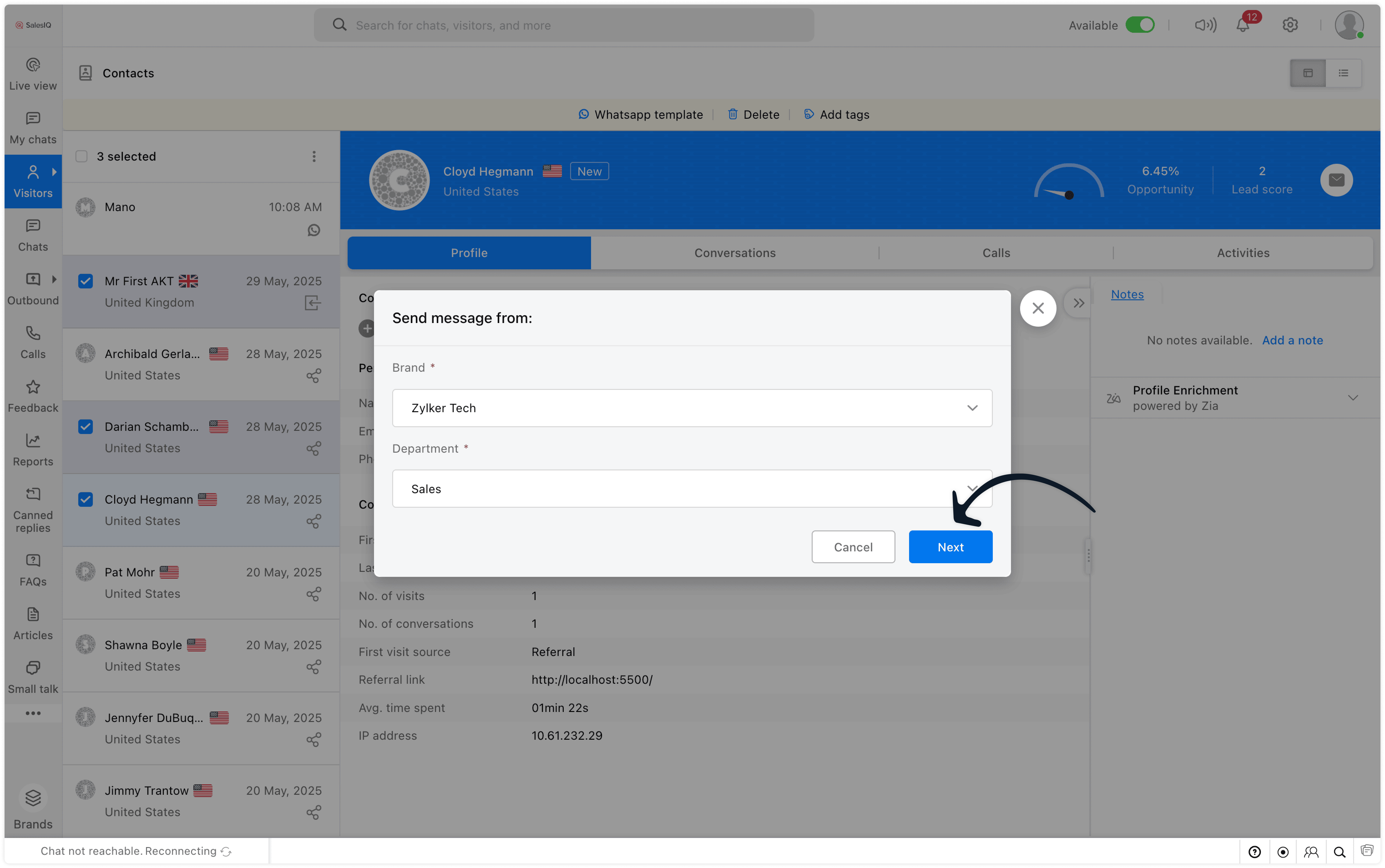Open the settings gear icon
Screen dimensions: 1385x868
pos(1290,25)
